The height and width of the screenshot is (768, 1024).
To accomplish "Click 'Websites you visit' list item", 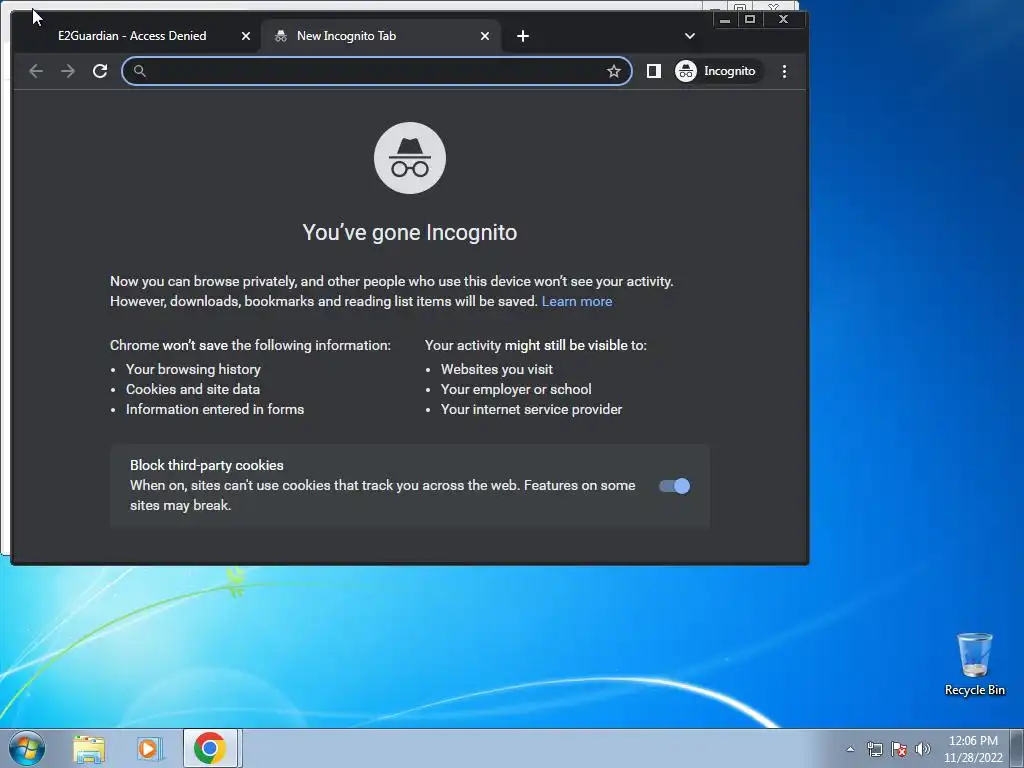I will [x=496, y=369].
